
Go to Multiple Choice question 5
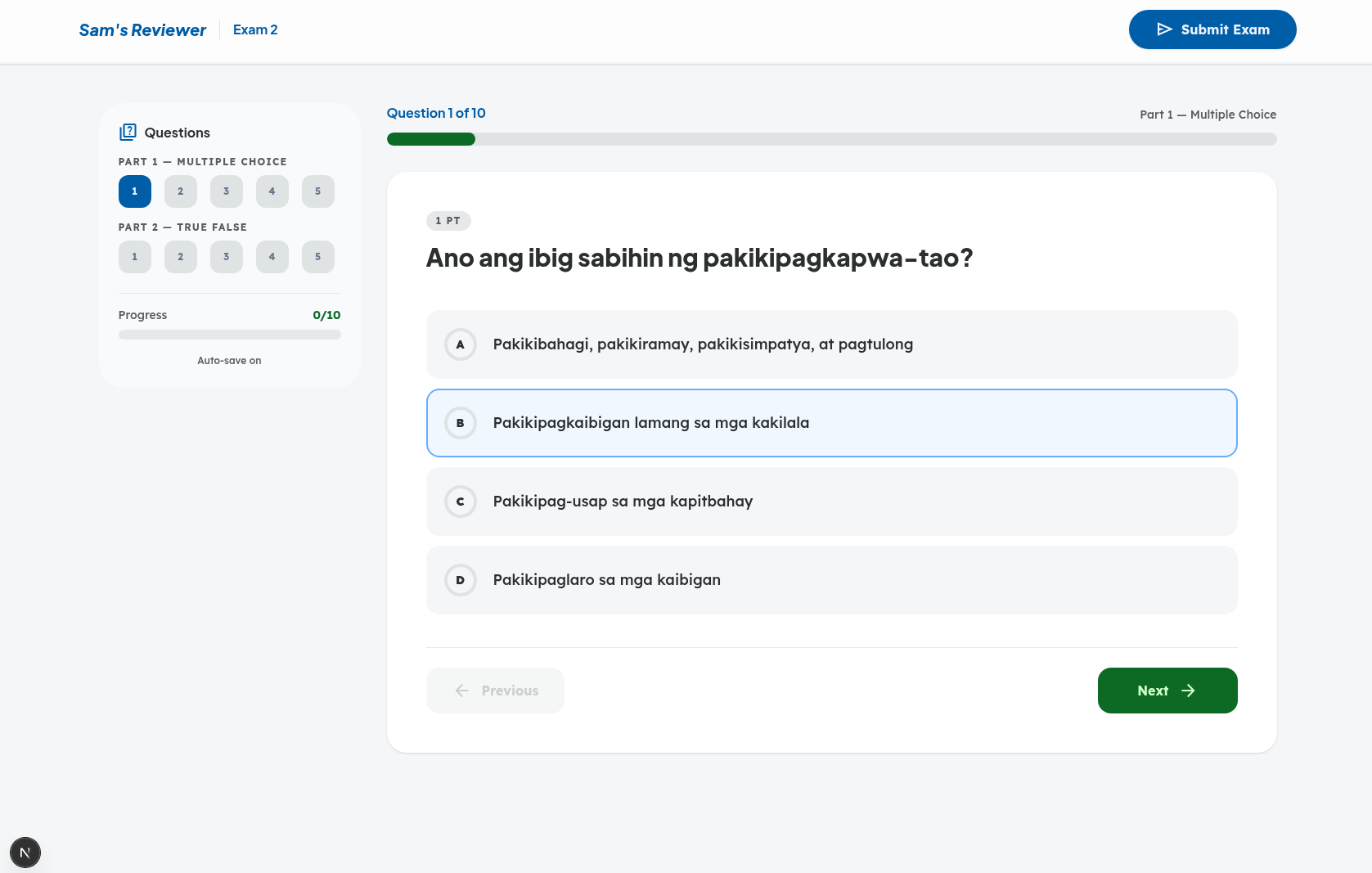coord(318,191)
